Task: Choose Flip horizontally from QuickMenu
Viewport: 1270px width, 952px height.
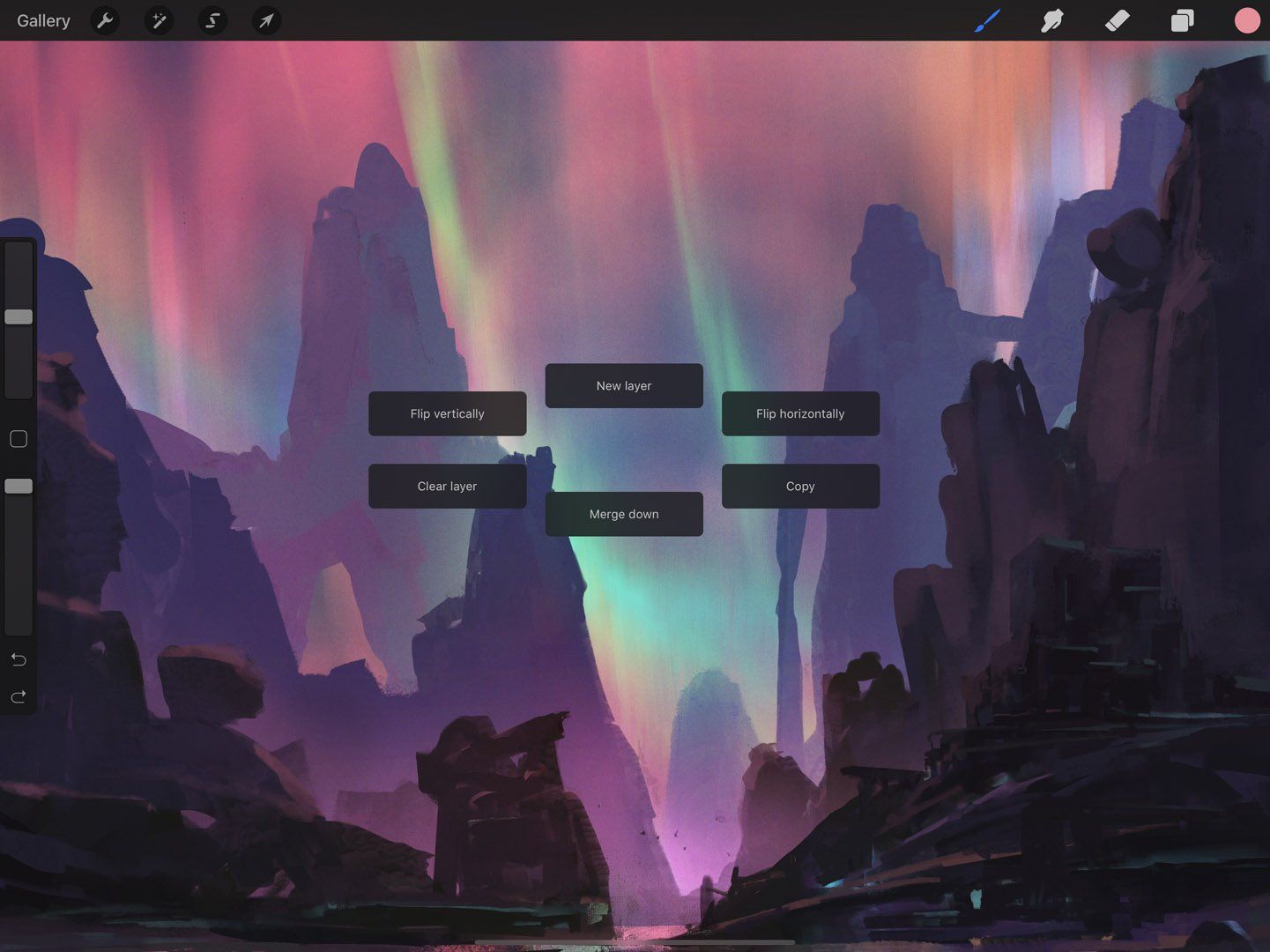Action: [x=800, y=413]
